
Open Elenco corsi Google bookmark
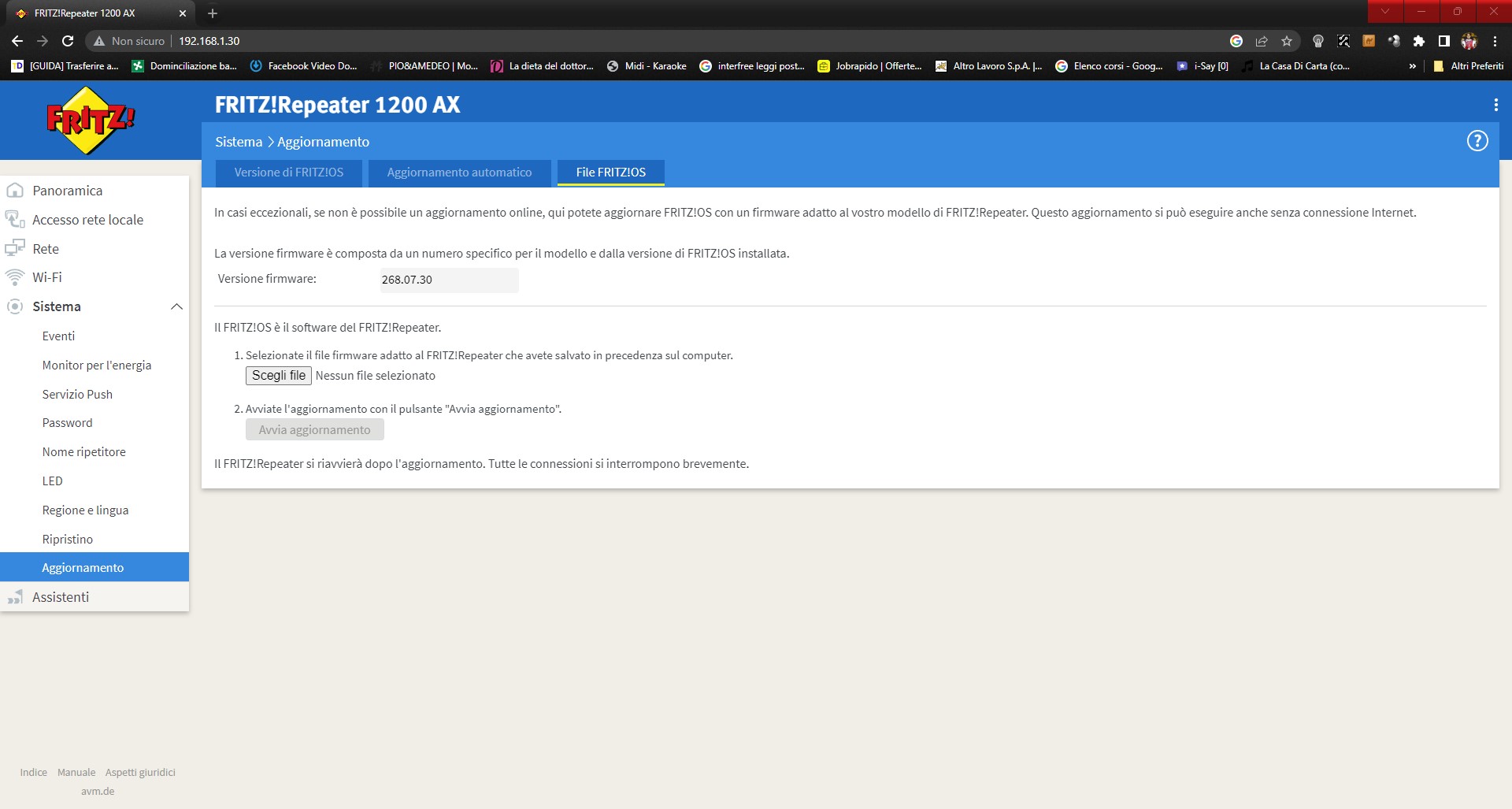coord(1110,66)
